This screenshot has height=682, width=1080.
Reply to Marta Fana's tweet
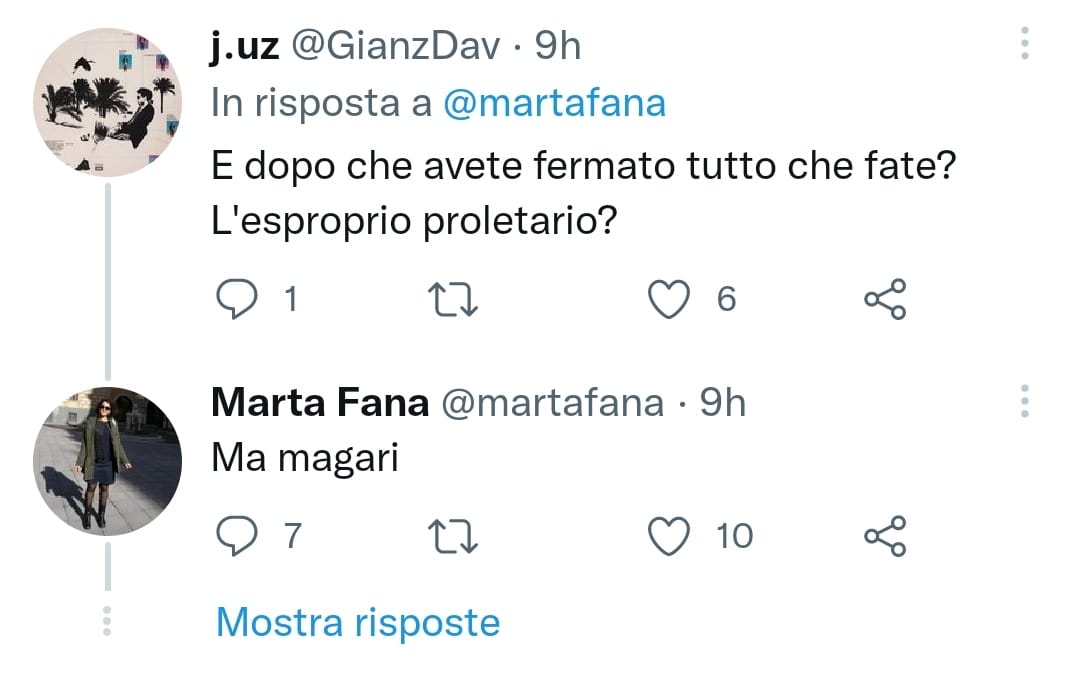[x=236, y=536]
